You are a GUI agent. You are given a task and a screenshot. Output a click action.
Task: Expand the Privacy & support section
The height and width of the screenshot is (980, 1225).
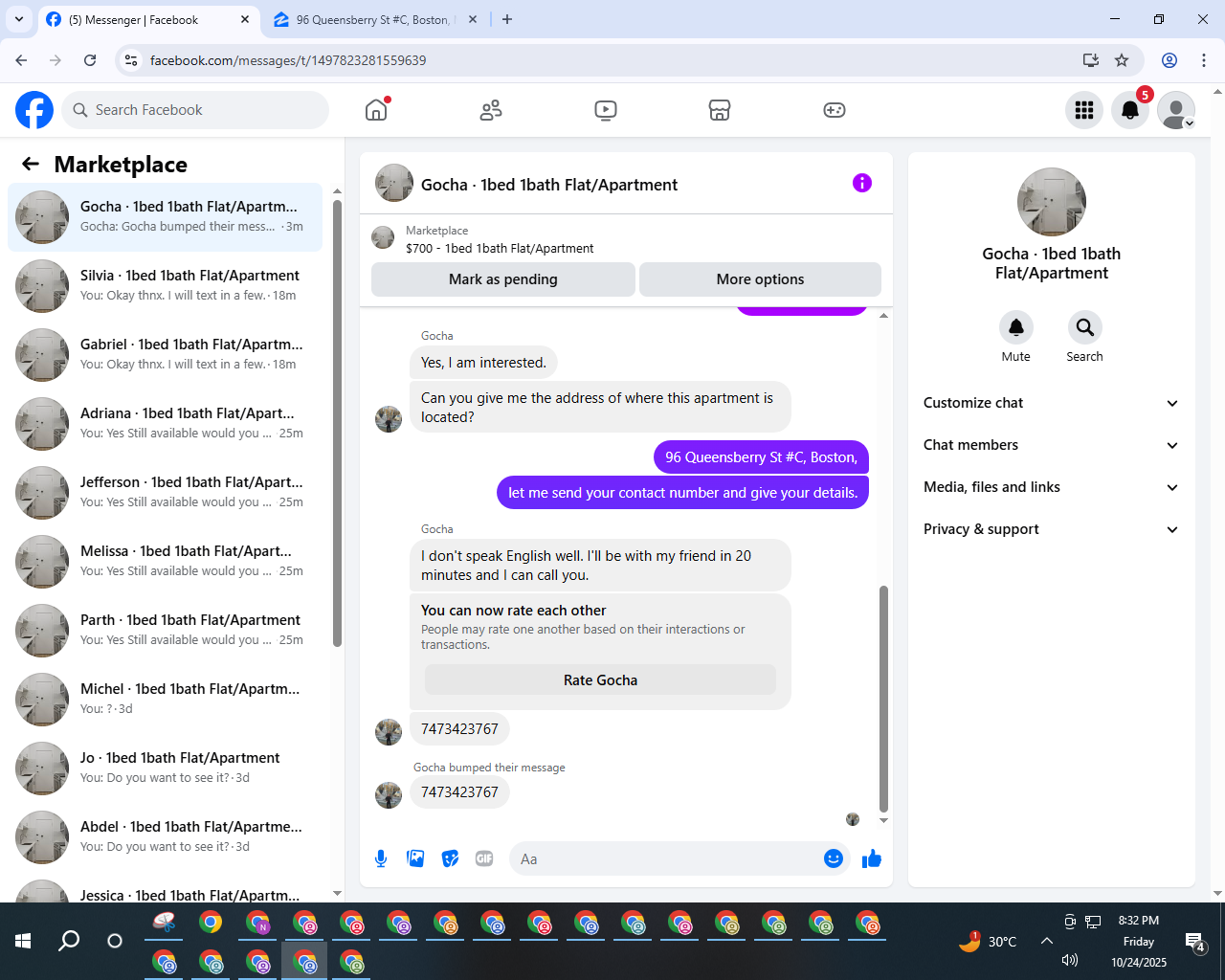[x=1051, y=529]
